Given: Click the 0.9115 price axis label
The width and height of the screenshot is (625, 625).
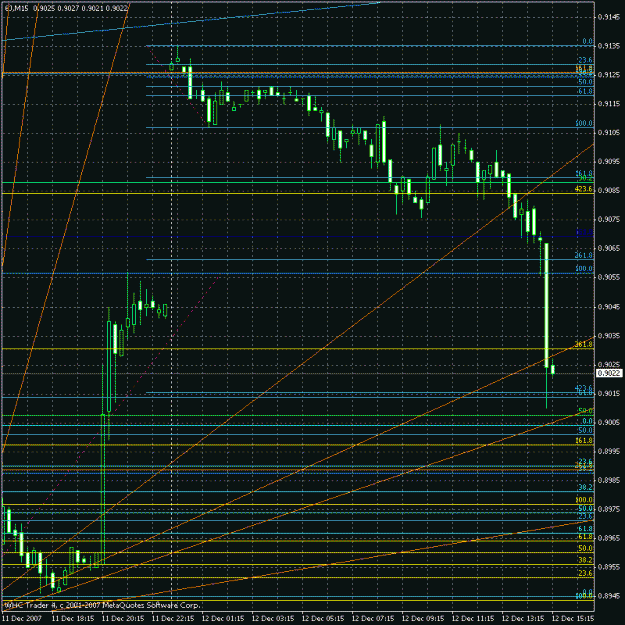Looking at the screenshot, I should tap(609, 104).
